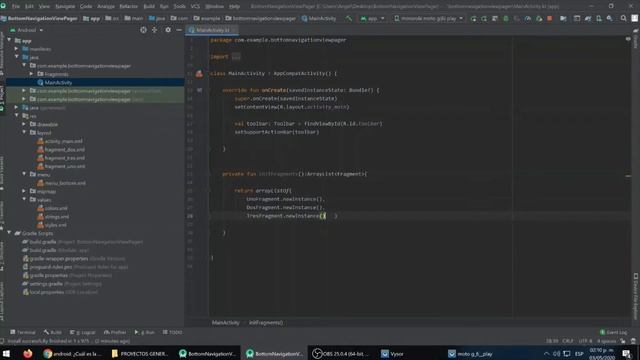The width and height of the screenshot is (640, 360).
Task: Expand the mipmap folder
Action: 24,191
